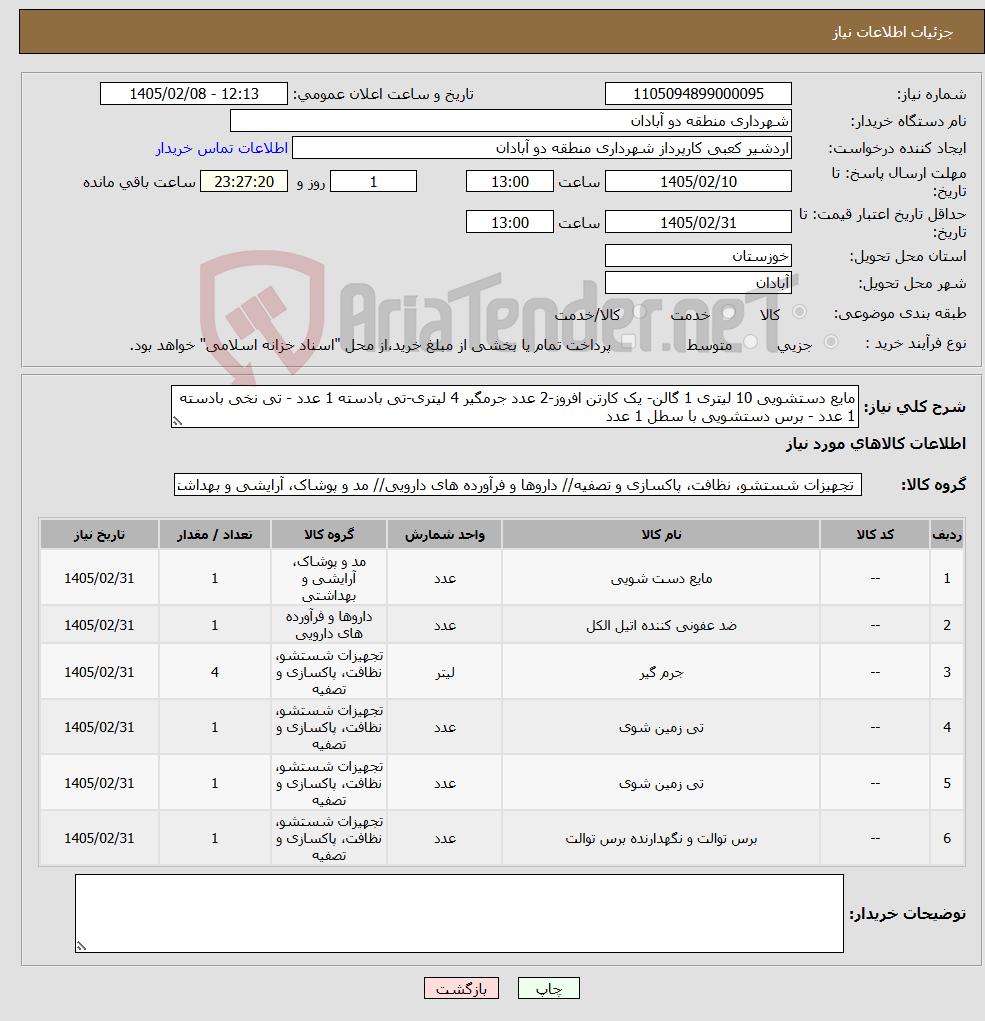Image resolution: width=985 pixels, height=1021 pixels.
Task: Select the کالا/خدمت radio button
Action: click(x=639, y=313)
